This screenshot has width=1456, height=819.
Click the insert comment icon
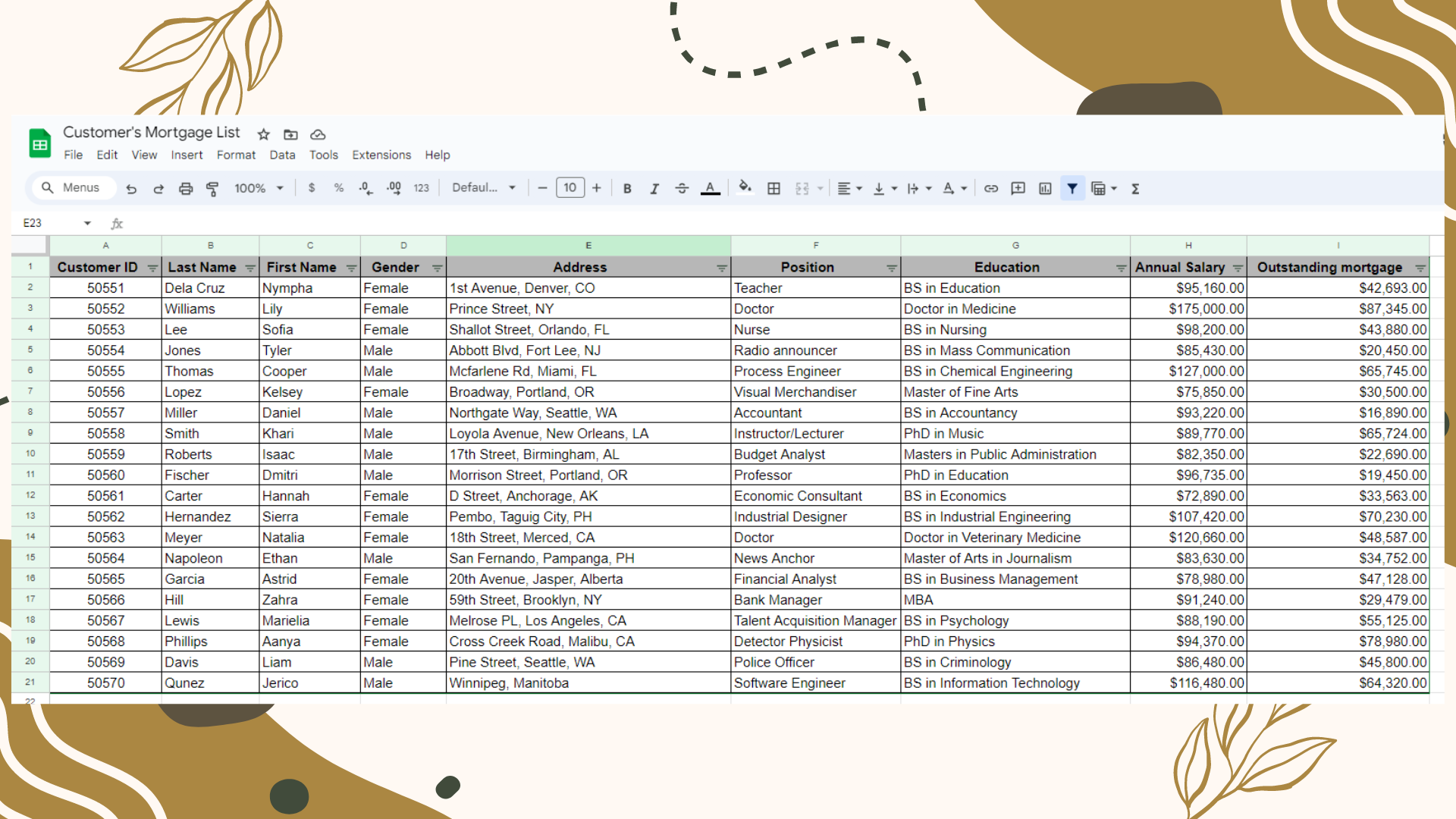click(x=1018, y=189)
